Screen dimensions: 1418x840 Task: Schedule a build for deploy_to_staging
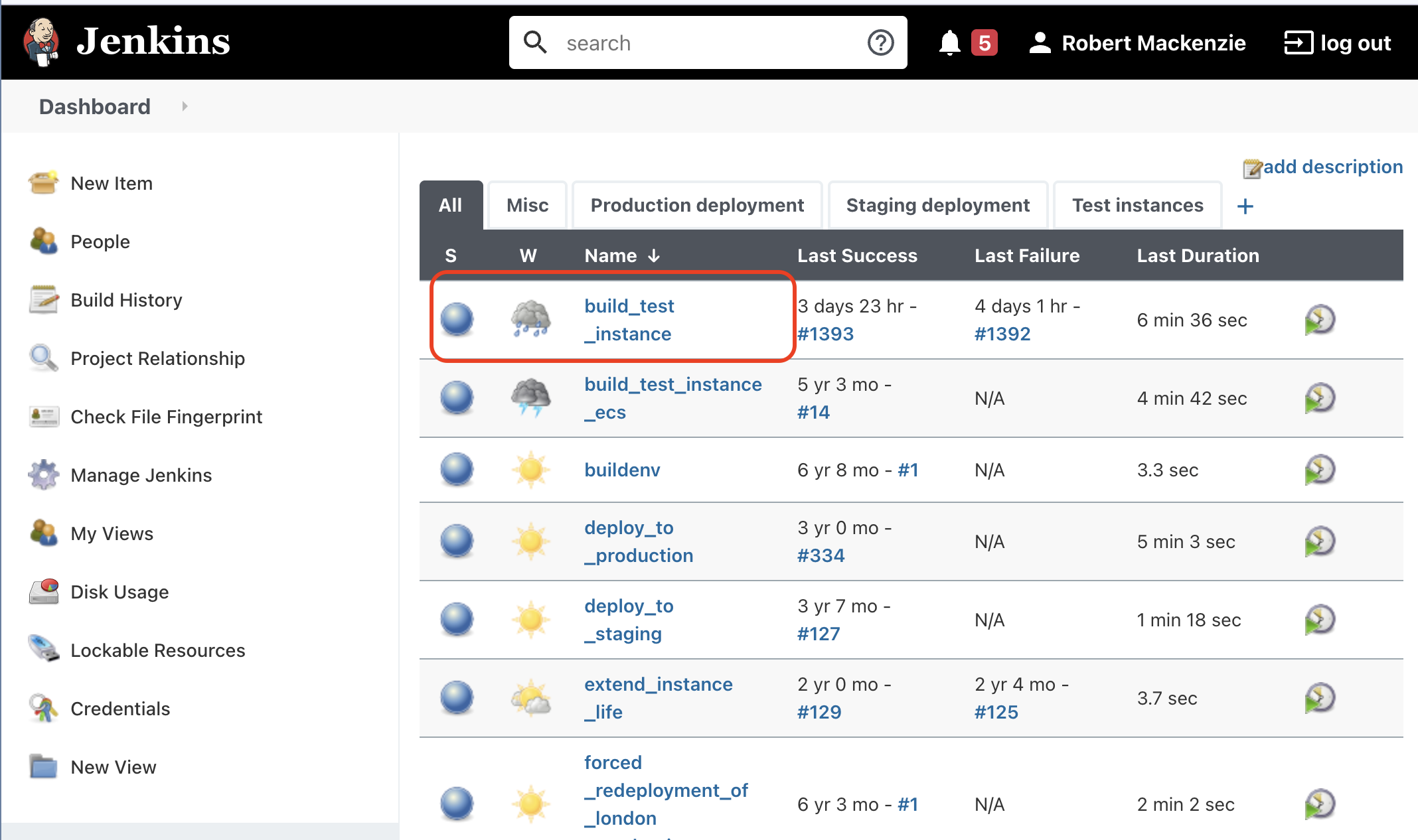click(1320, 620)
